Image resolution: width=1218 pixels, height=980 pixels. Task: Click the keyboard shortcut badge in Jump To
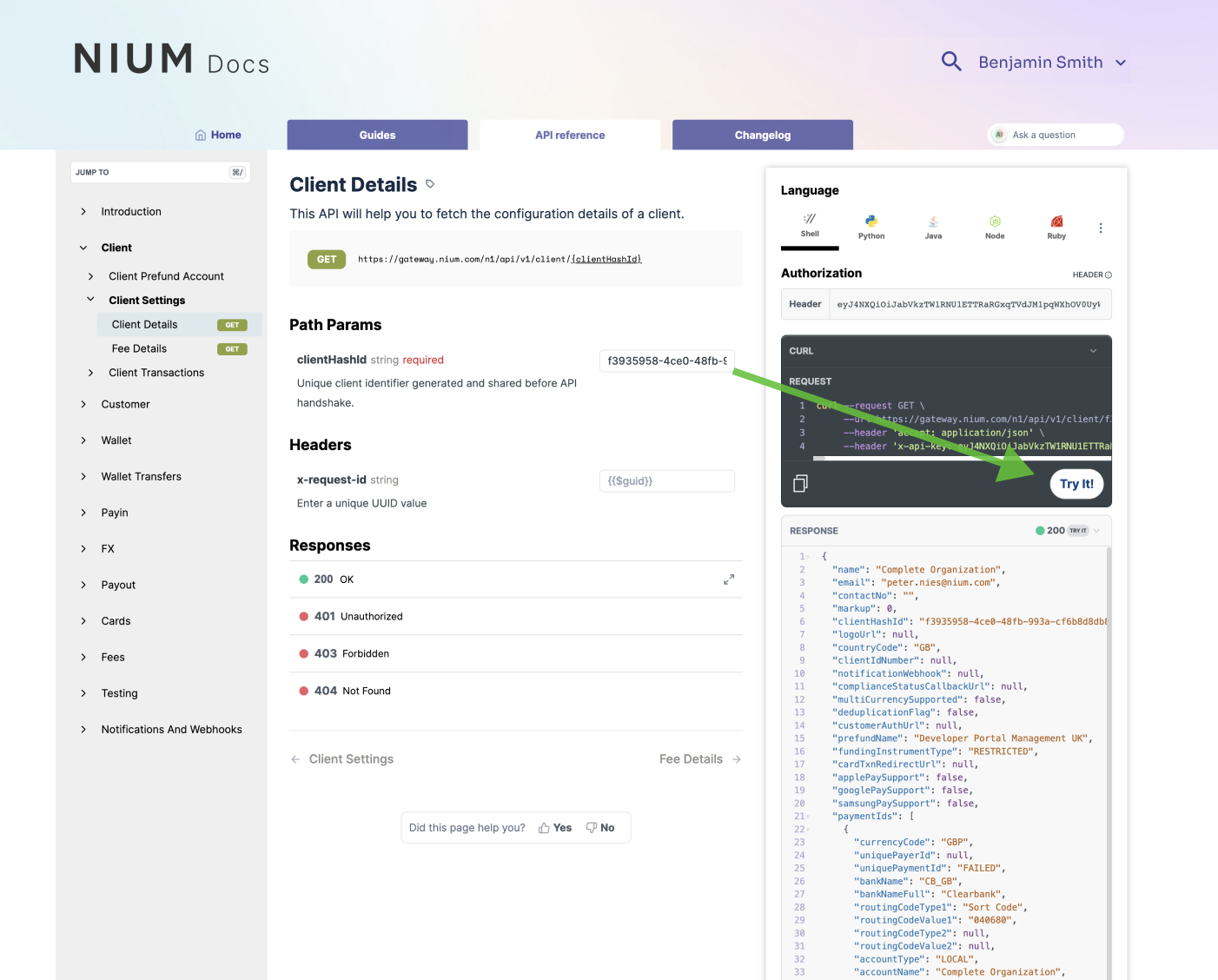(x=237, y=172)
